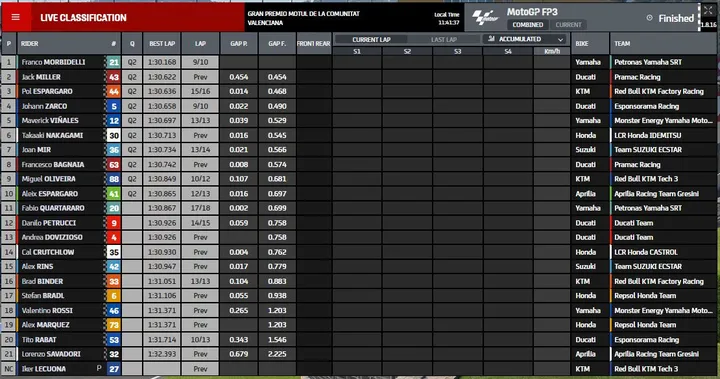Select rider Iker LECUONA
Image resolution: width=720 pixels, height=379 pixels.
tap(44, 368)
